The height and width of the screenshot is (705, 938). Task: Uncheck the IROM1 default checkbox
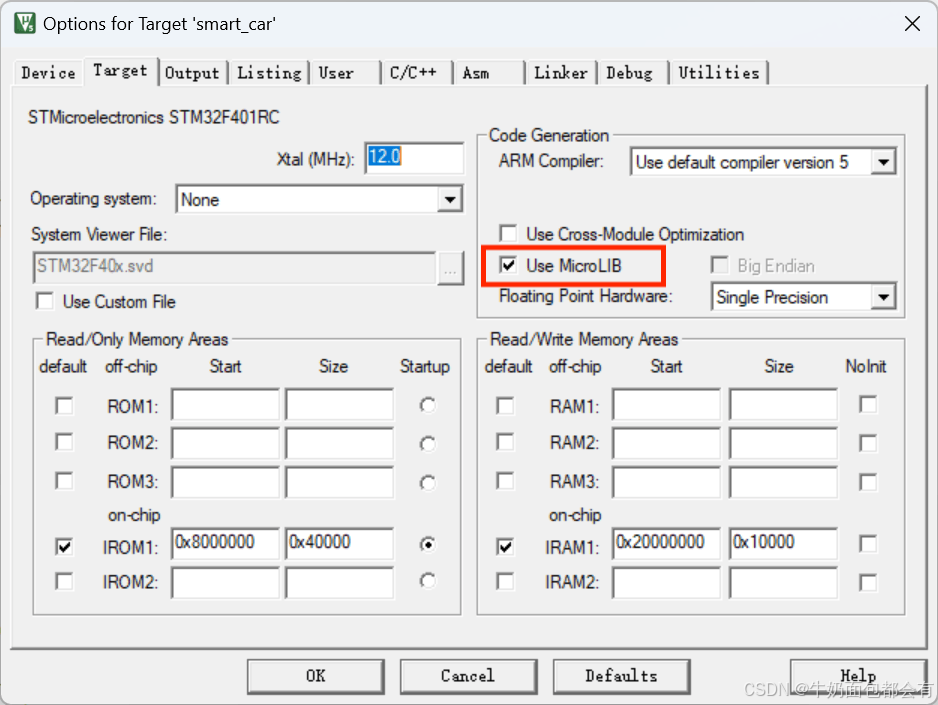pos(64,546)
